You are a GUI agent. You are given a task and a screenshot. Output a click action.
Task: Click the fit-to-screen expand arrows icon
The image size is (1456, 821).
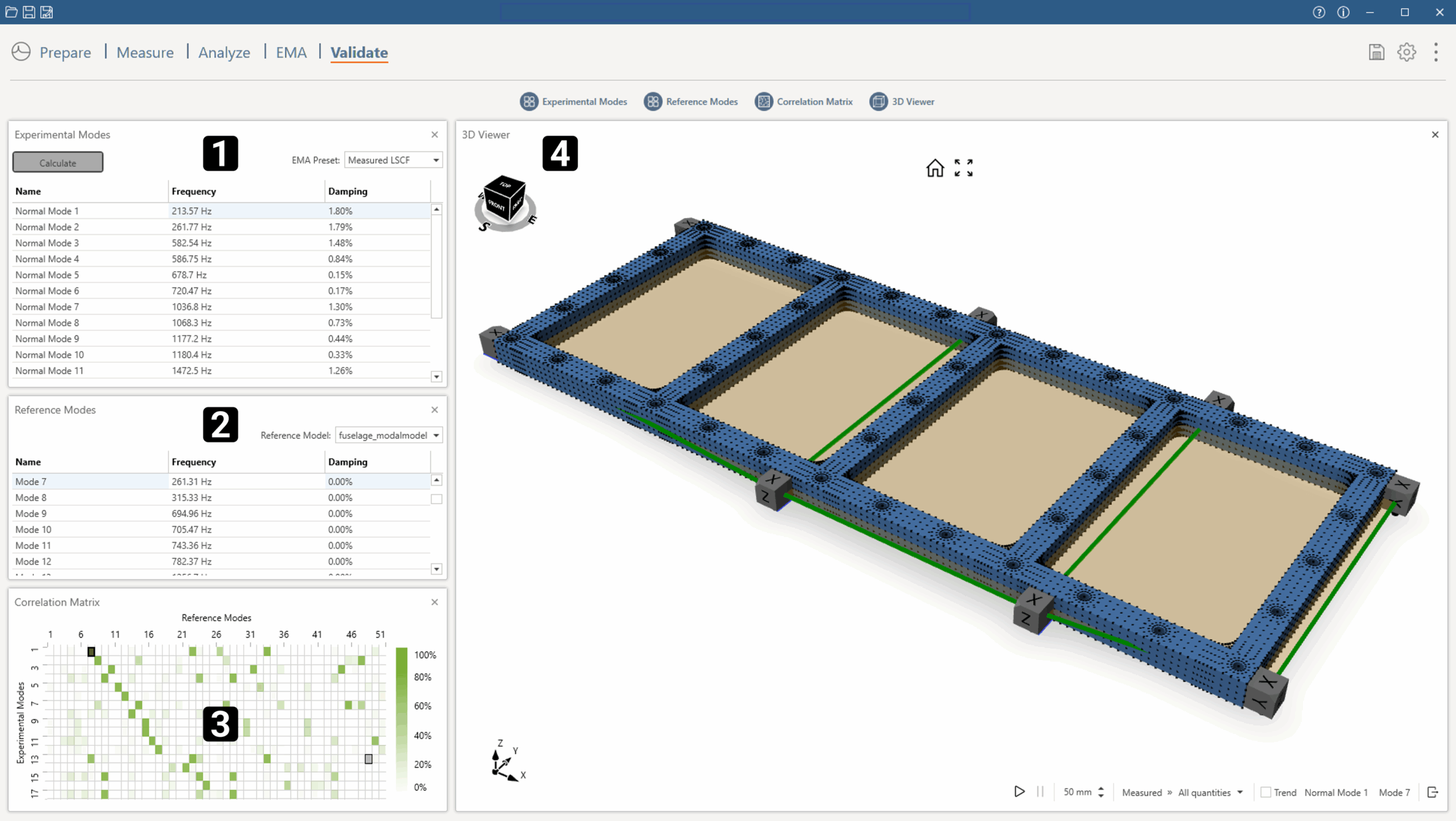click(963, 168)
